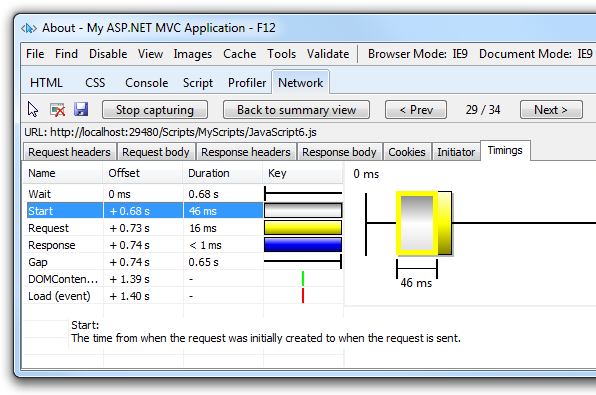
Task: Open the Cookies tab
Action: coord(407,152)
